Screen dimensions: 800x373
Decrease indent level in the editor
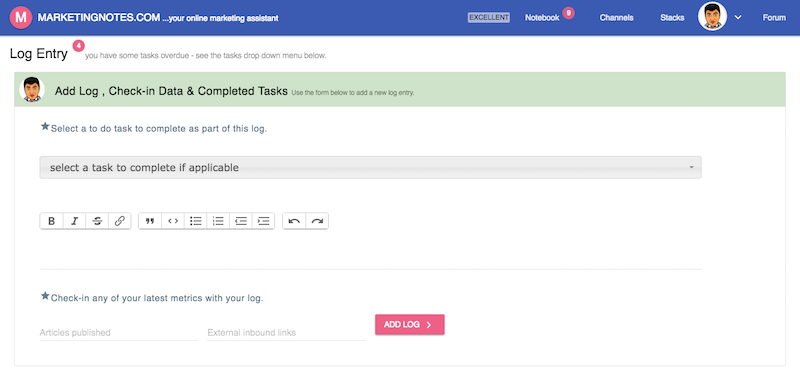click(x=241, y=221)
